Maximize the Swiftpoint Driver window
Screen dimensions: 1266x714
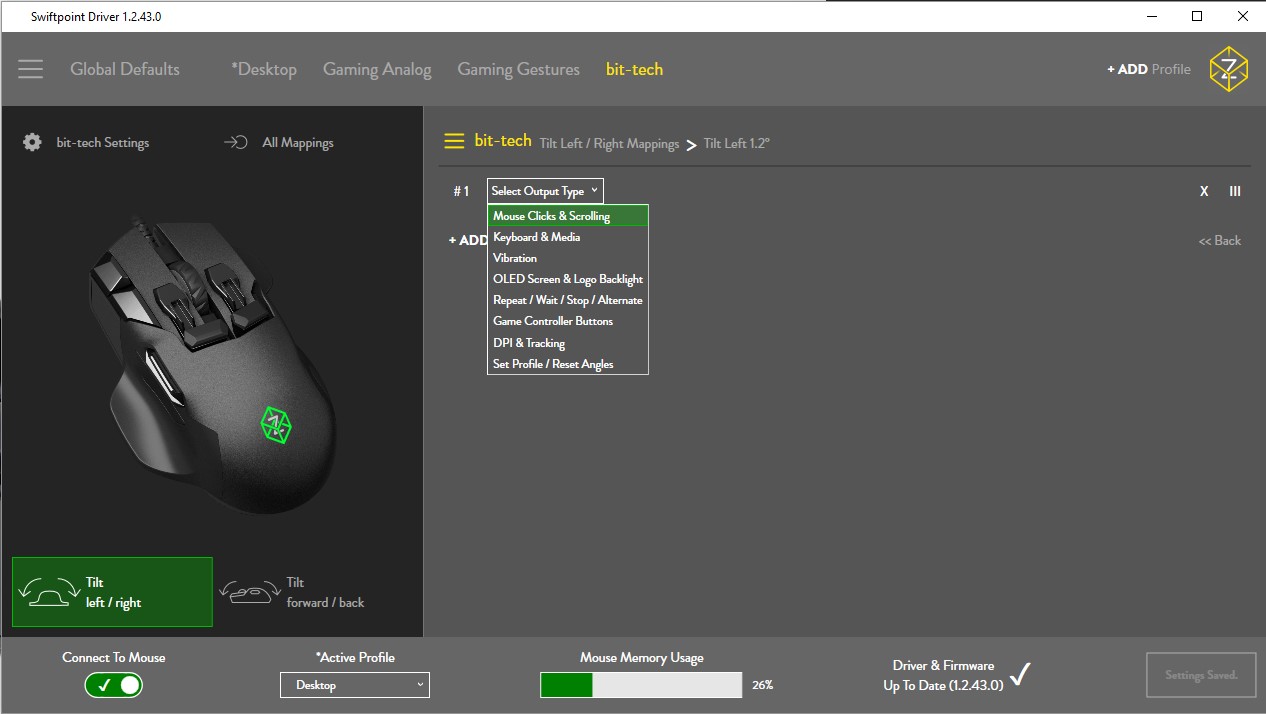[1197, 16]
